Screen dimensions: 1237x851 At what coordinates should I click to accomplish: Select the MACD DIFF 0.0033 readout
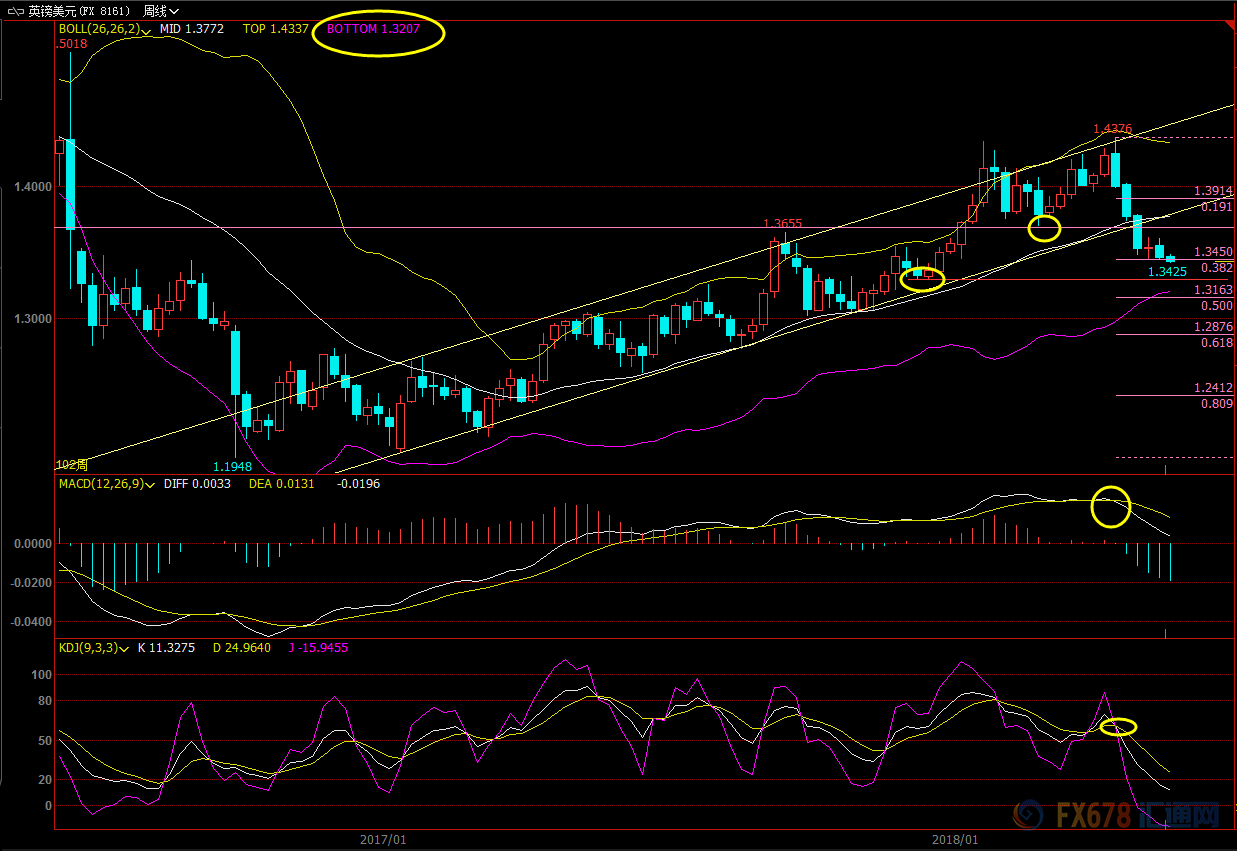click(x=201, y=484)
